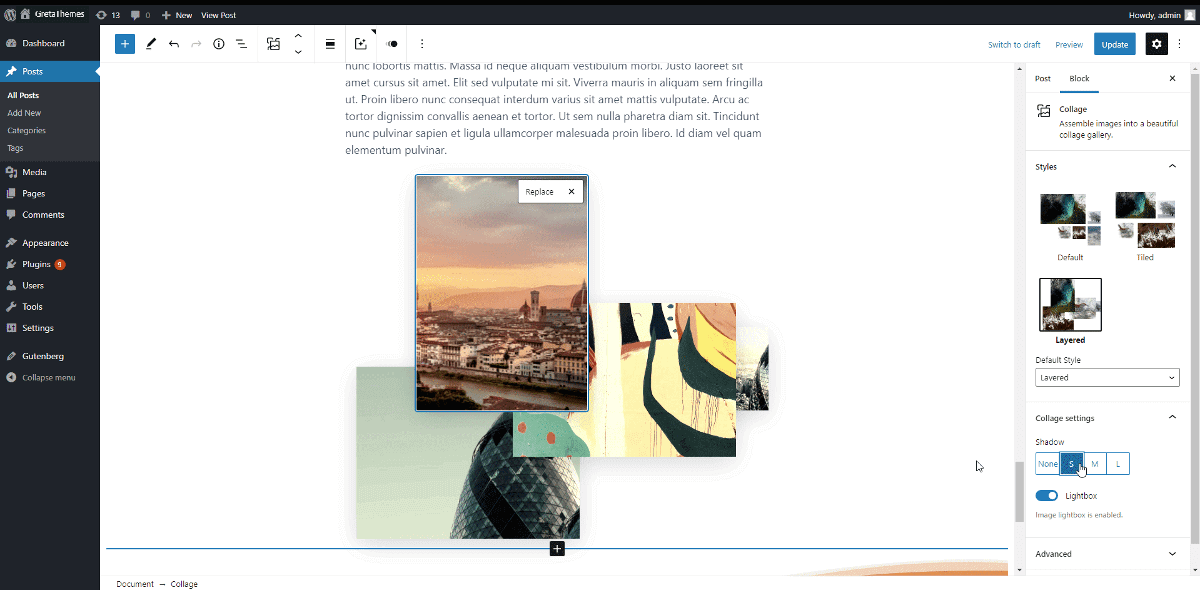1200x590 pixels.
Task: Open the List View outline
Action: click(241, 44)
